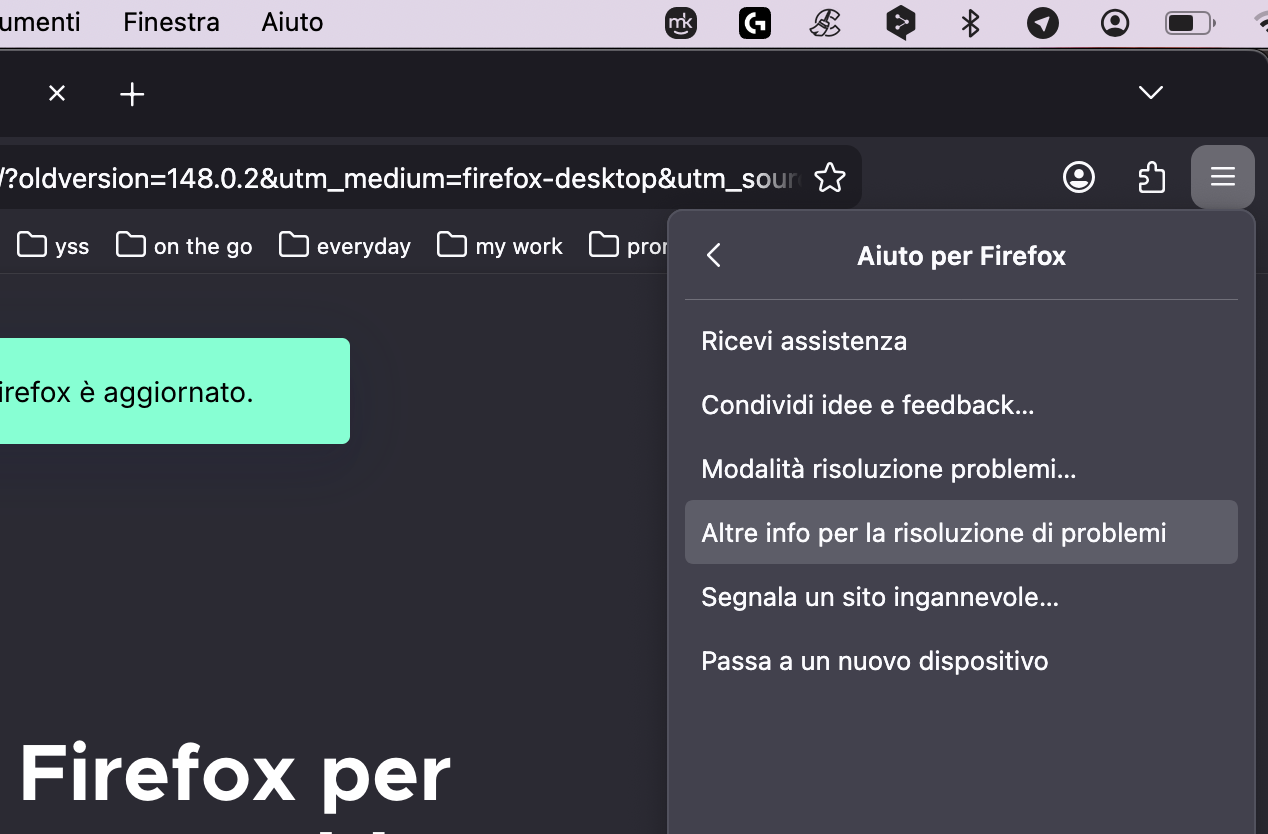This screenshot has height=834, width=1268.
Task: Open the Aiuto menu in the menu bar
Action: pyautogui.click(x=291, y=22)
